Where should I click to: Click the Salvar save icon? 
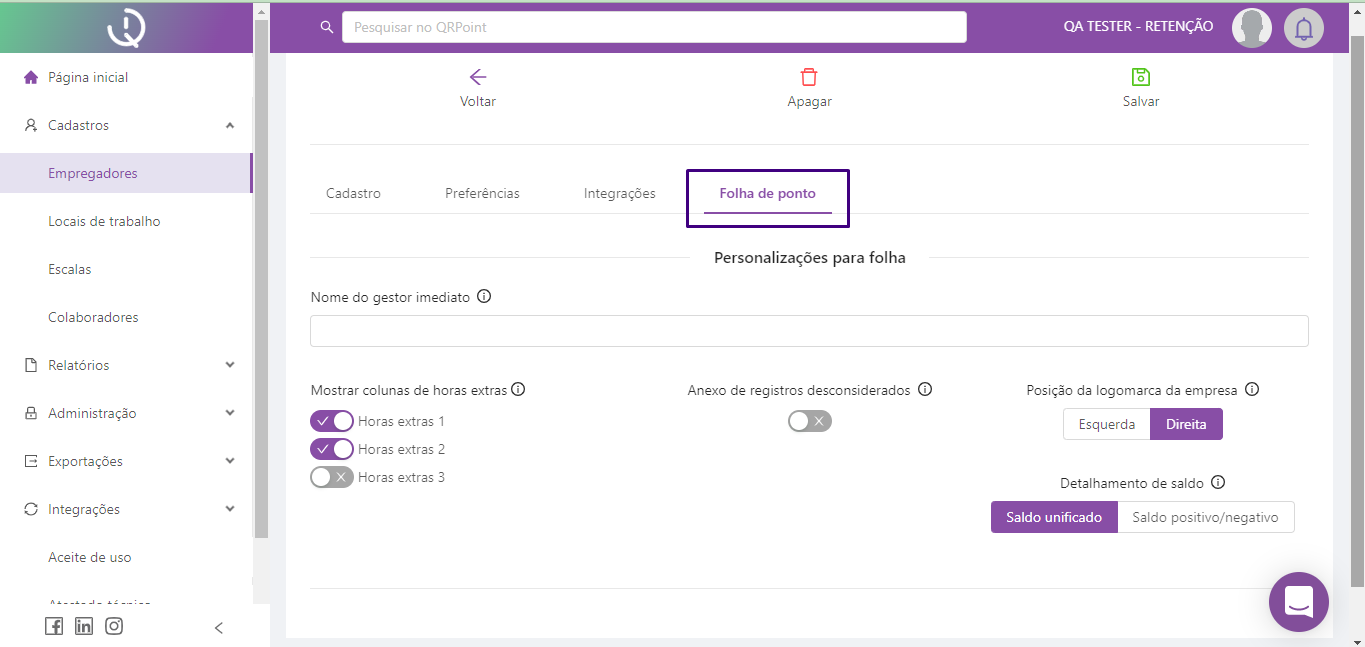[x=1141, y=77]
